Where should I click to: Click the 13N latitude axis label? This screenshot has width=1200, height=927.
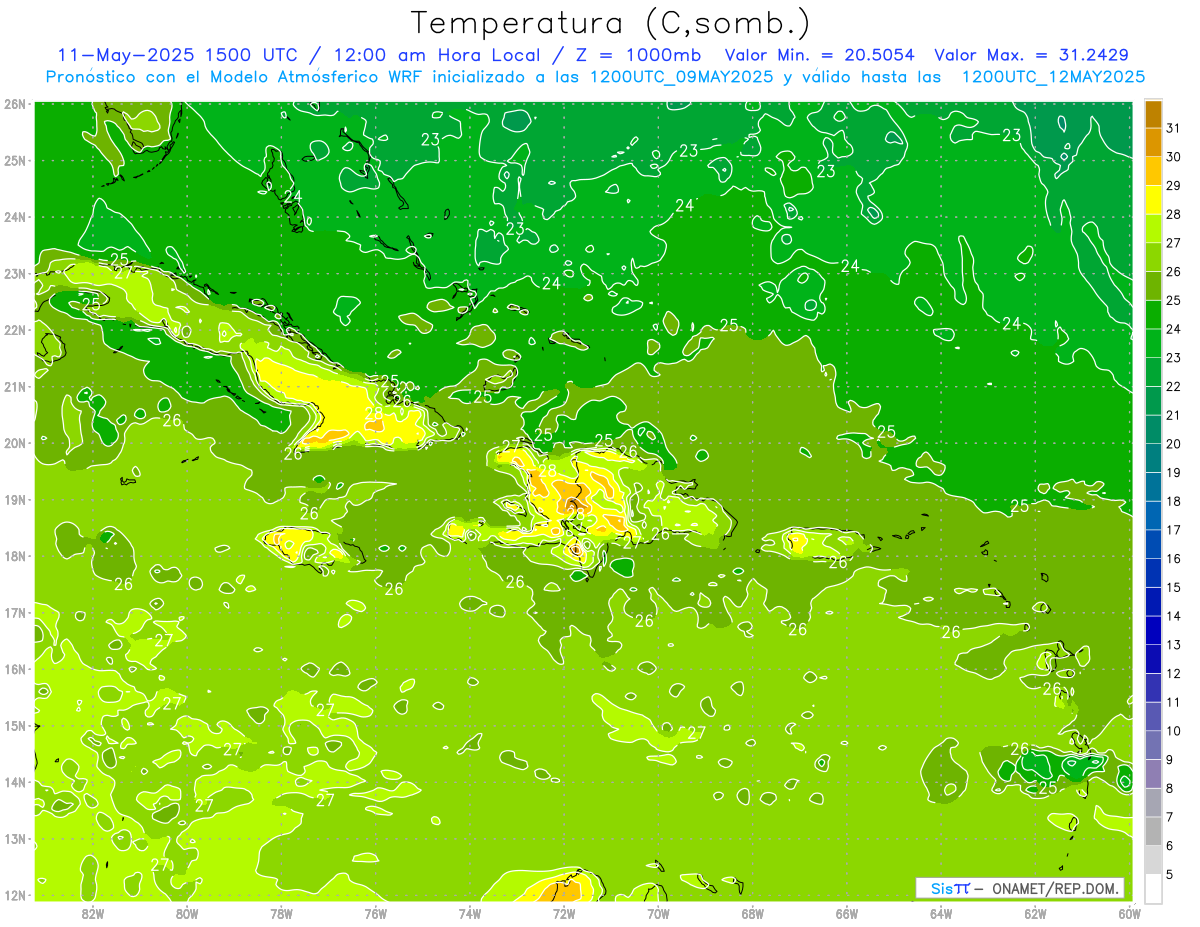15,838
